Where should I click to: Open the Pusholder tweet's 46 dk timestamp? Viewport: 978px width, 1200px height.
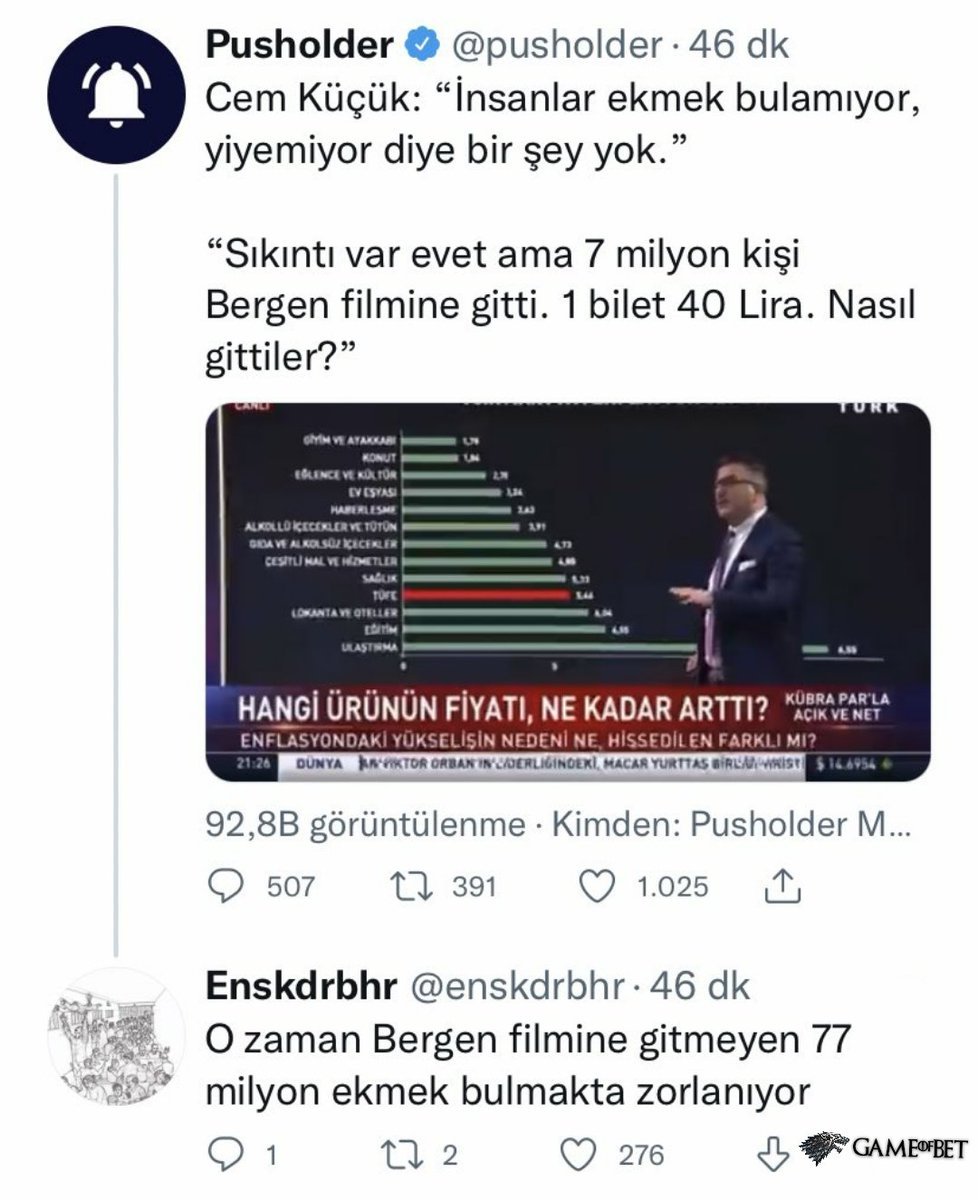click(745, 45)
